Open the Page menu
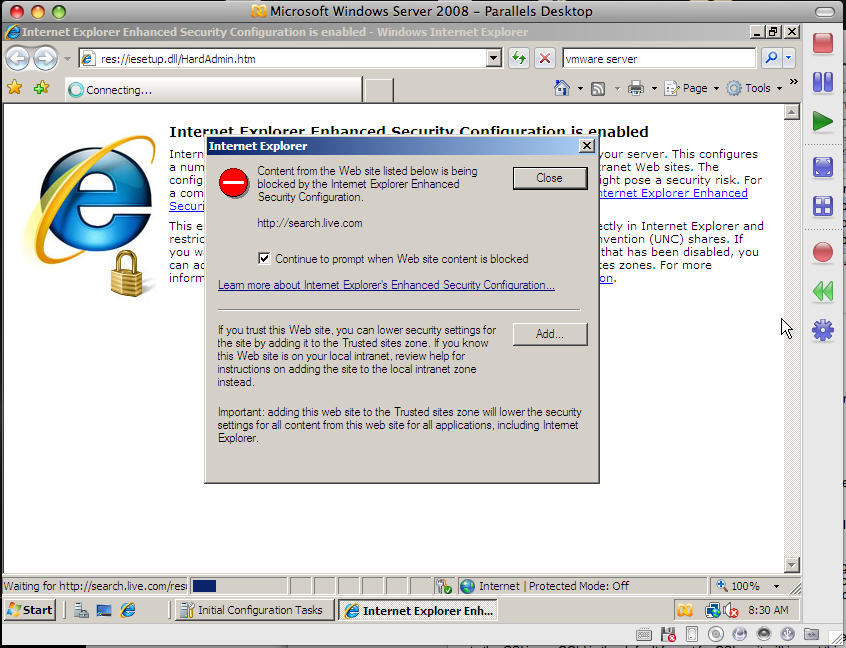The height and width of the screenshot is (648, 846). pyautogui.click(x=692, y=88)
